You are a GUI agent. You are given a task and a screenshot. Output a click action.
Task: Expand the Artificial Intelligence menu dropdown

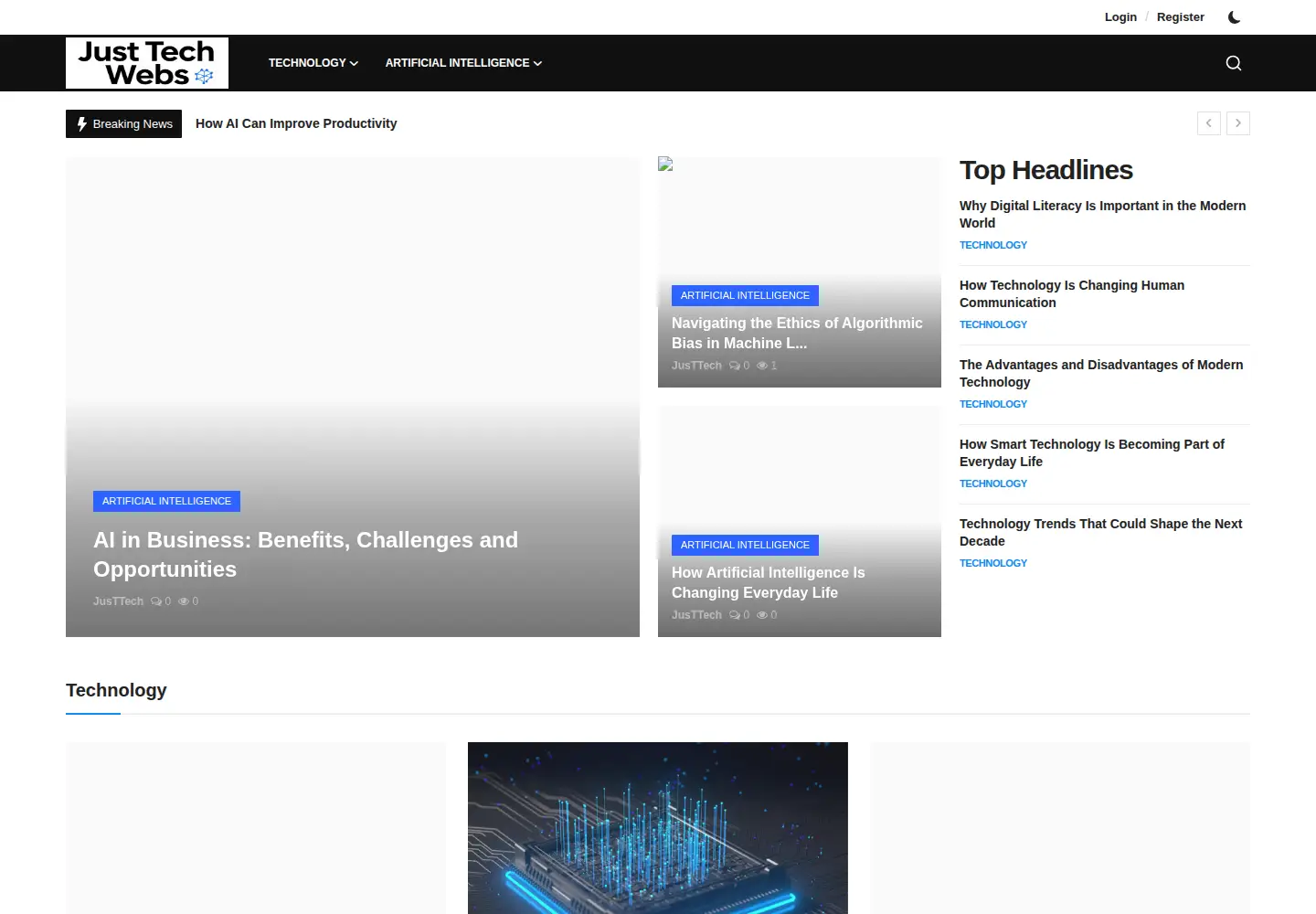click(463, 63)
